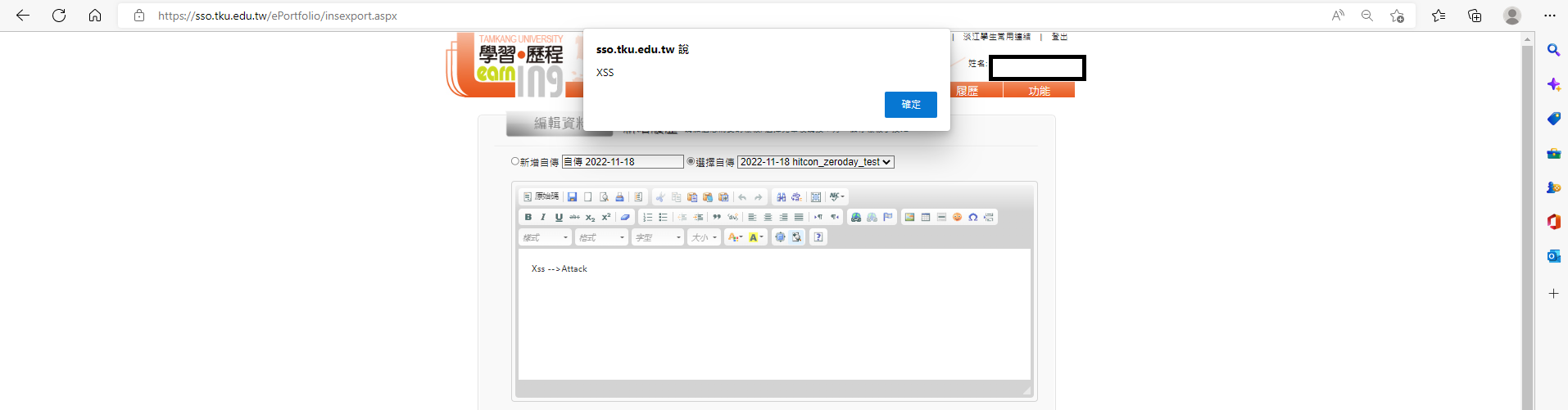Click the Smiley emoticon icon
1568x410 pixels.
[957, 217]
